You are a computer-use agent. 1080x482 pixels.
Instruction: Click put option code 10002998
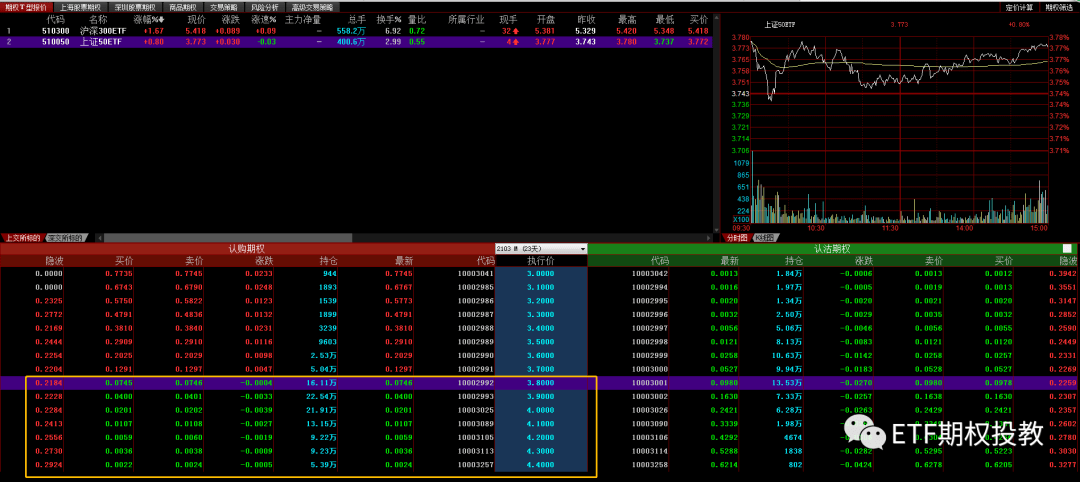coord(650,342)
